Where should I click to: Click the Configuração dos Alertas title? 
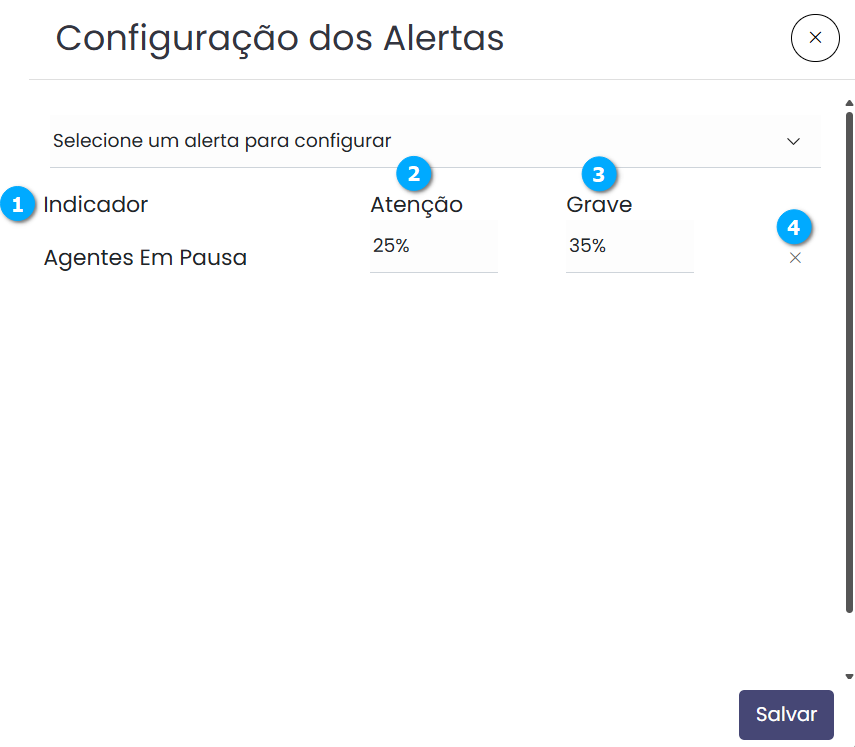pyautogui.click(x=280, y=38)
